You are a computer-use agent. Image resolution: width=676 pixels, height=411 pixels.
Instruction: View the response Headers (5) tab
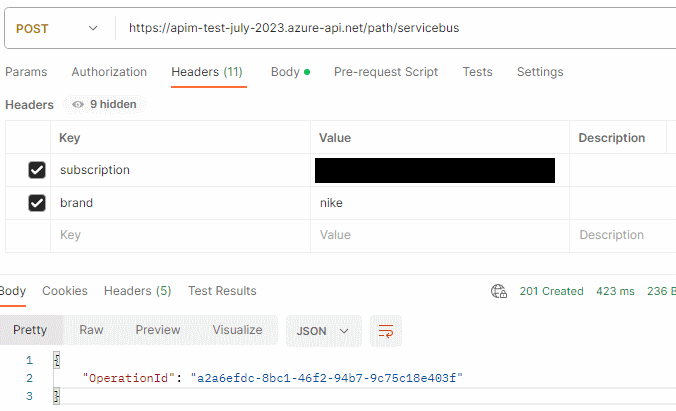137,291
